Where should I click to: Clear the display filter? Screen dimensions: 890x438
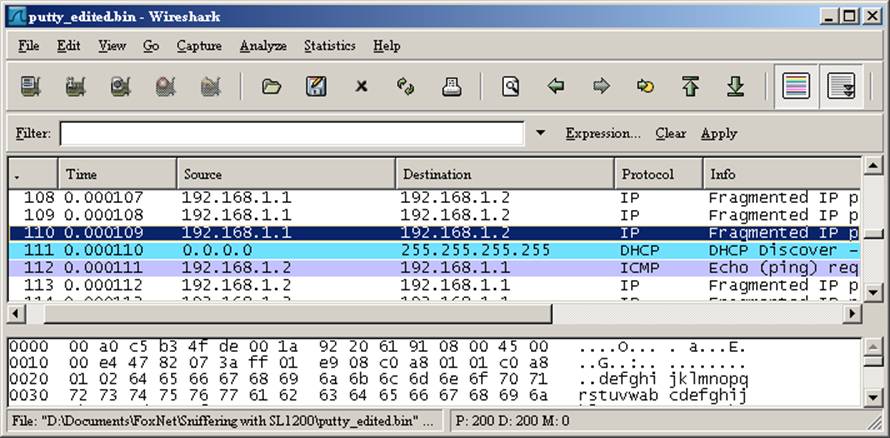[x=670, y=134]
